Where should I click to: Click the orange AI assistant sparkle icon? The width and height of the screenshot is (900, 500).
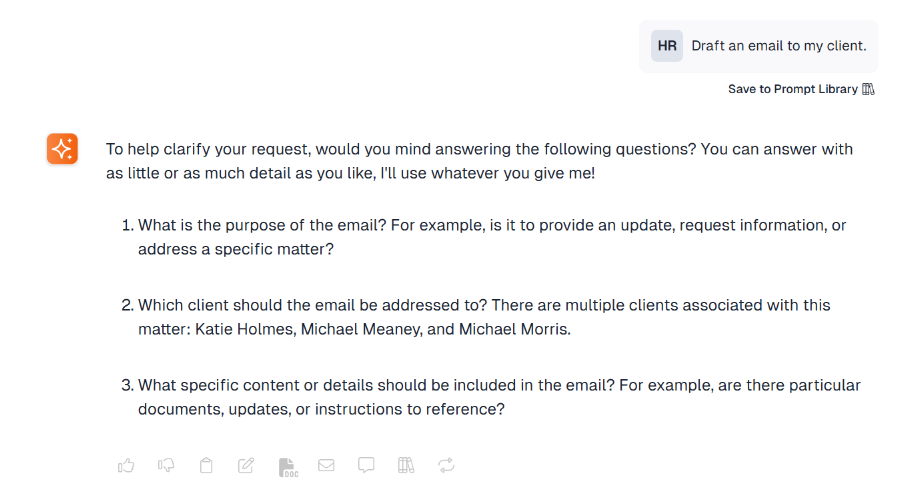[x=62, y=149]
